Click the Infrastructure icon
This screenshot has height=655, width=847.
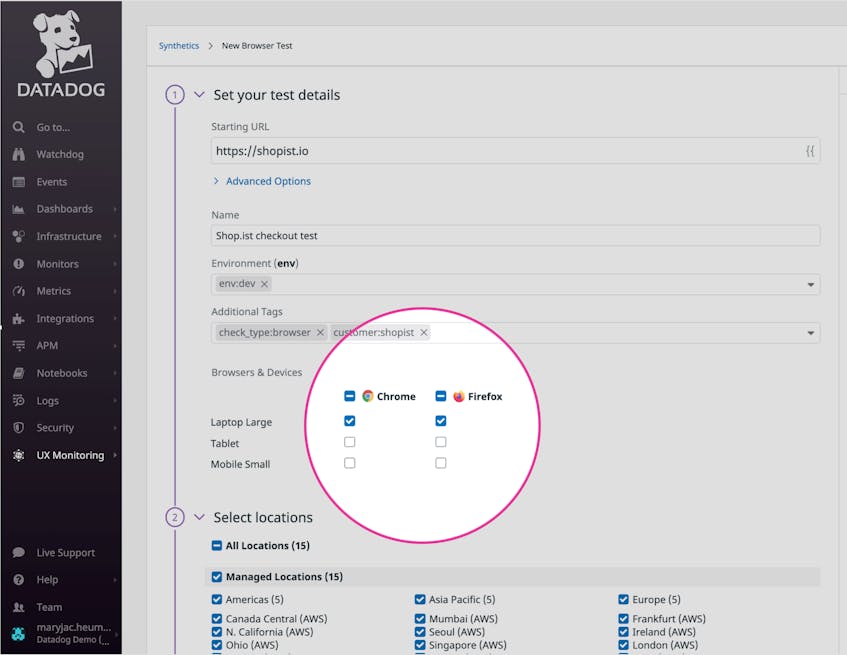[18, 237]
